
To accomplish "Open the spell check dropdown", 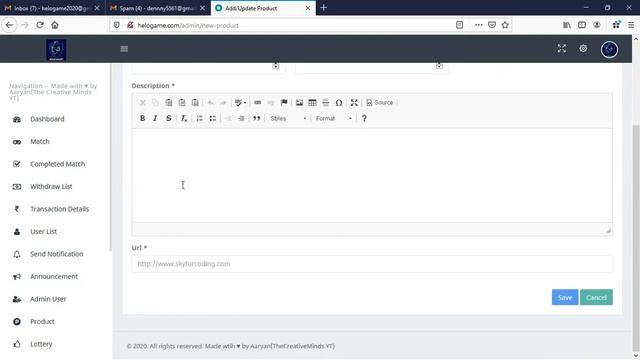I will point(240,103).
